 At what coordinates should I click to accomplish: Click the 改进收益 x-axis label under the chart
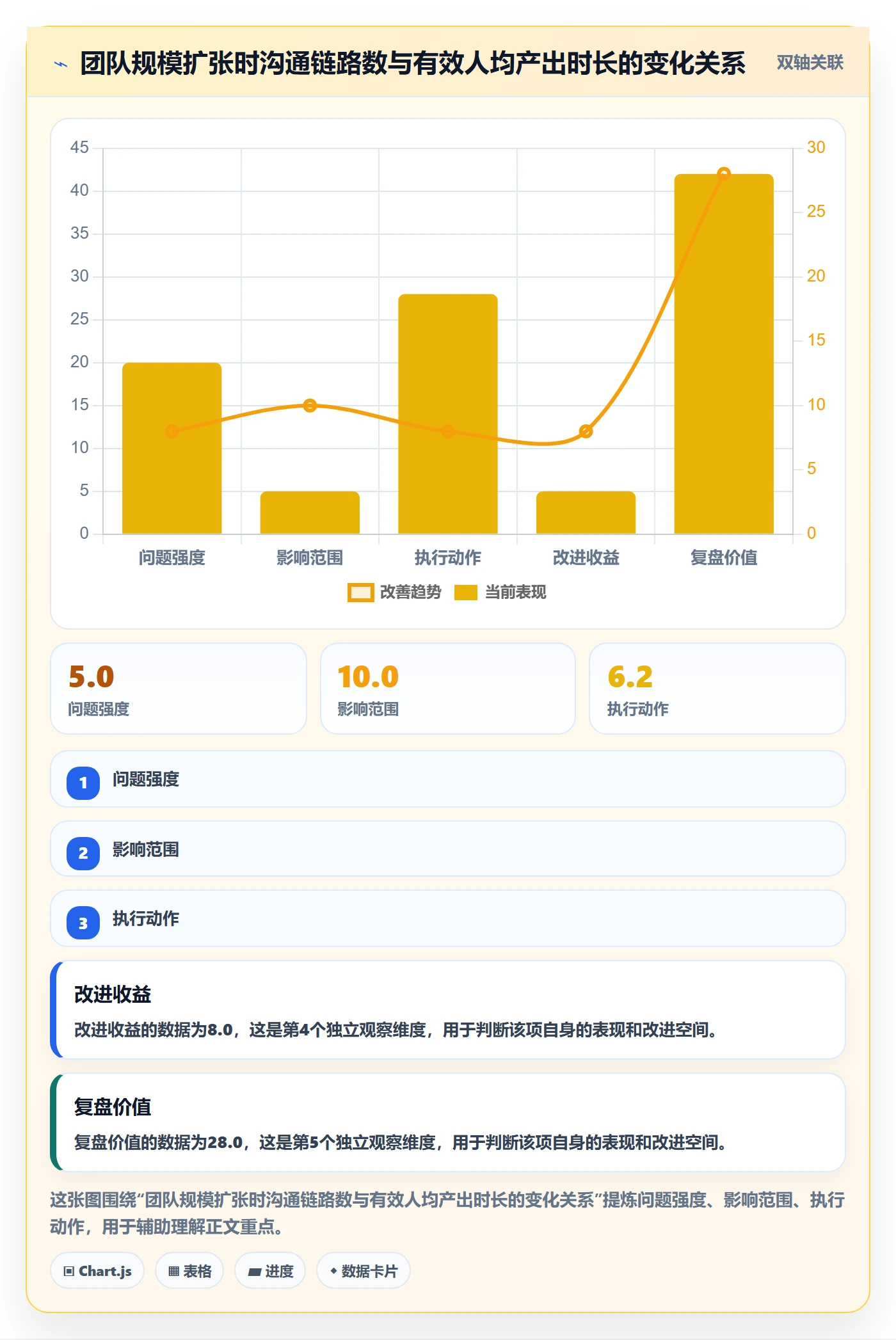pos(586,558)
